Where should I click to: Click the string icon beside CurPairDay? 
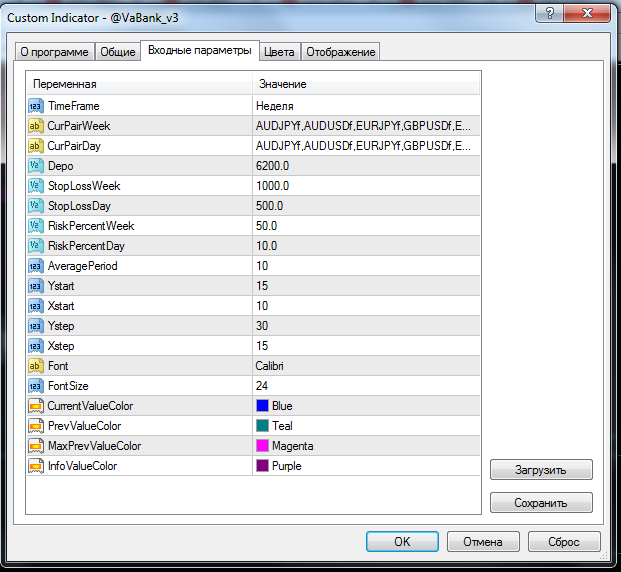click(36, 146)
